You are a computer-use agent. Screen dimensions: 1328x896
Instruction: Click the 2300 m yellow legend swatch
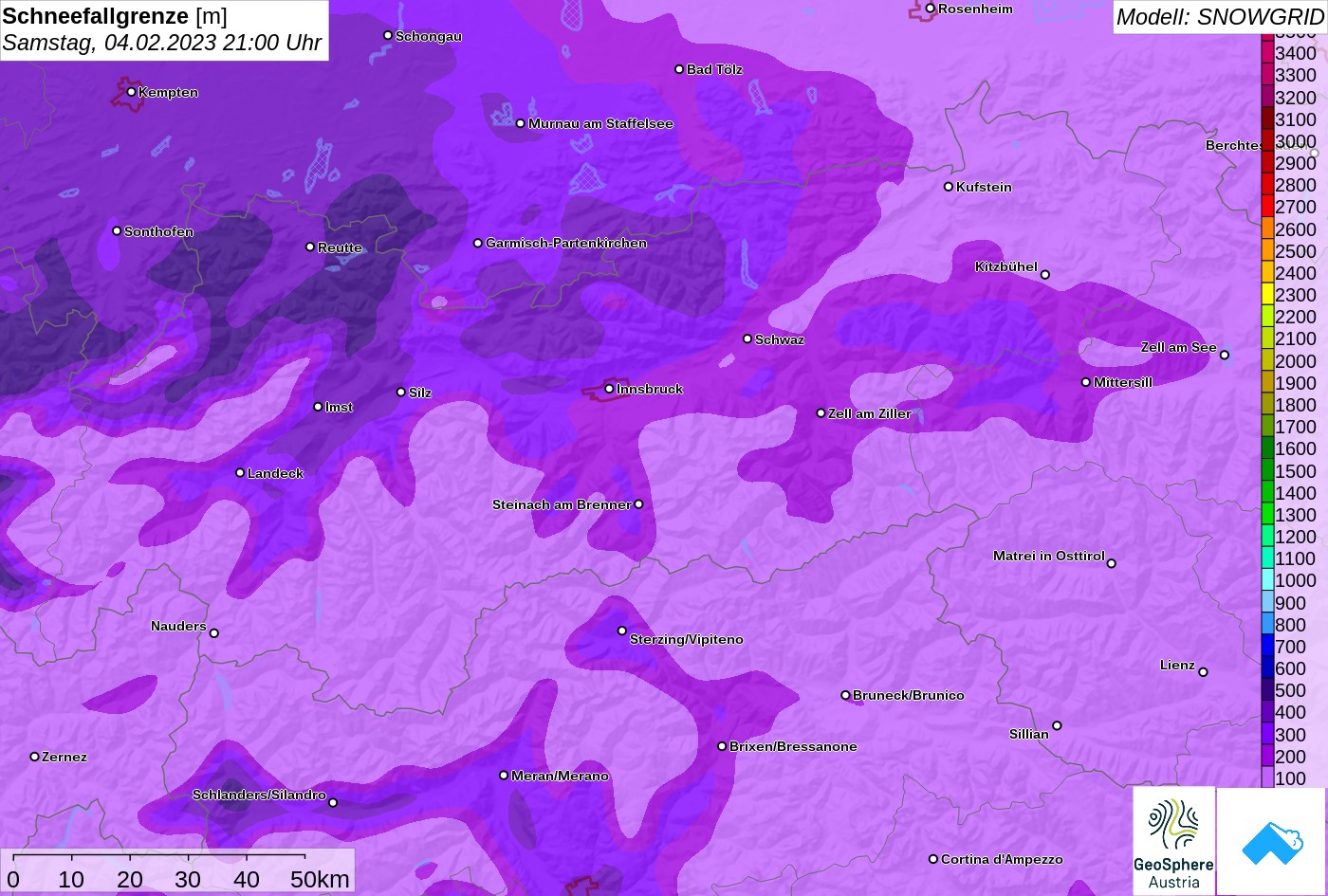(1266, 295)
